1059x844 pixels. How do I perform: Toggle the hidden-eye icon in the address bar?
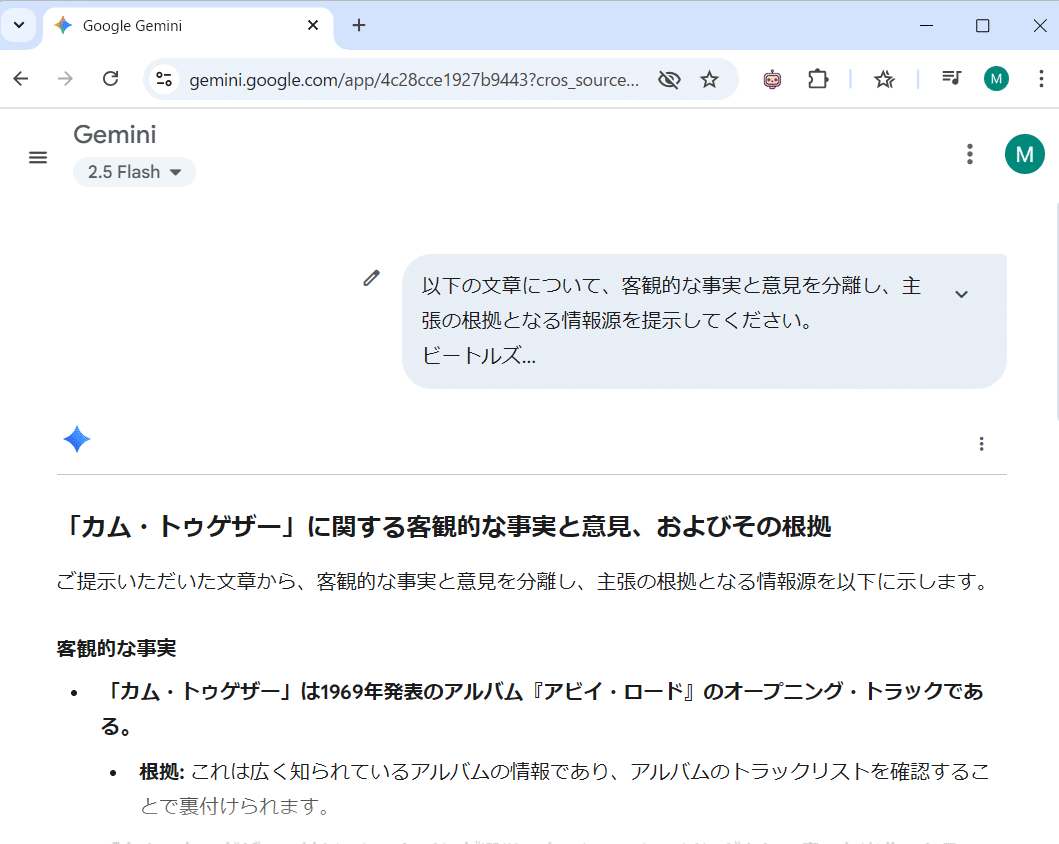pyautogui.click(x=668, y=78)
